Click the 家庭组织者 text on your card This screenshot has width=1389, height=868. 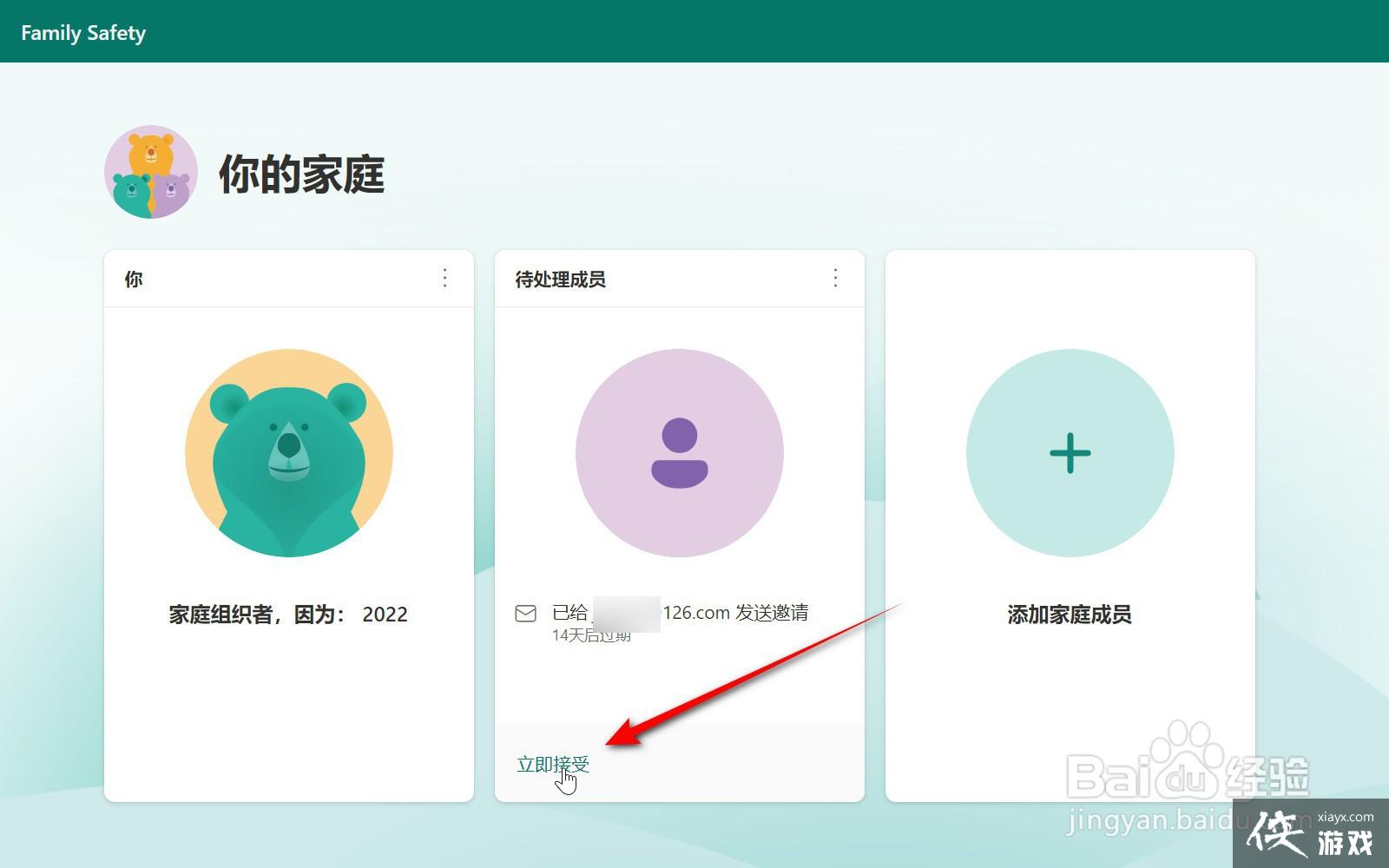pos(288,615)
